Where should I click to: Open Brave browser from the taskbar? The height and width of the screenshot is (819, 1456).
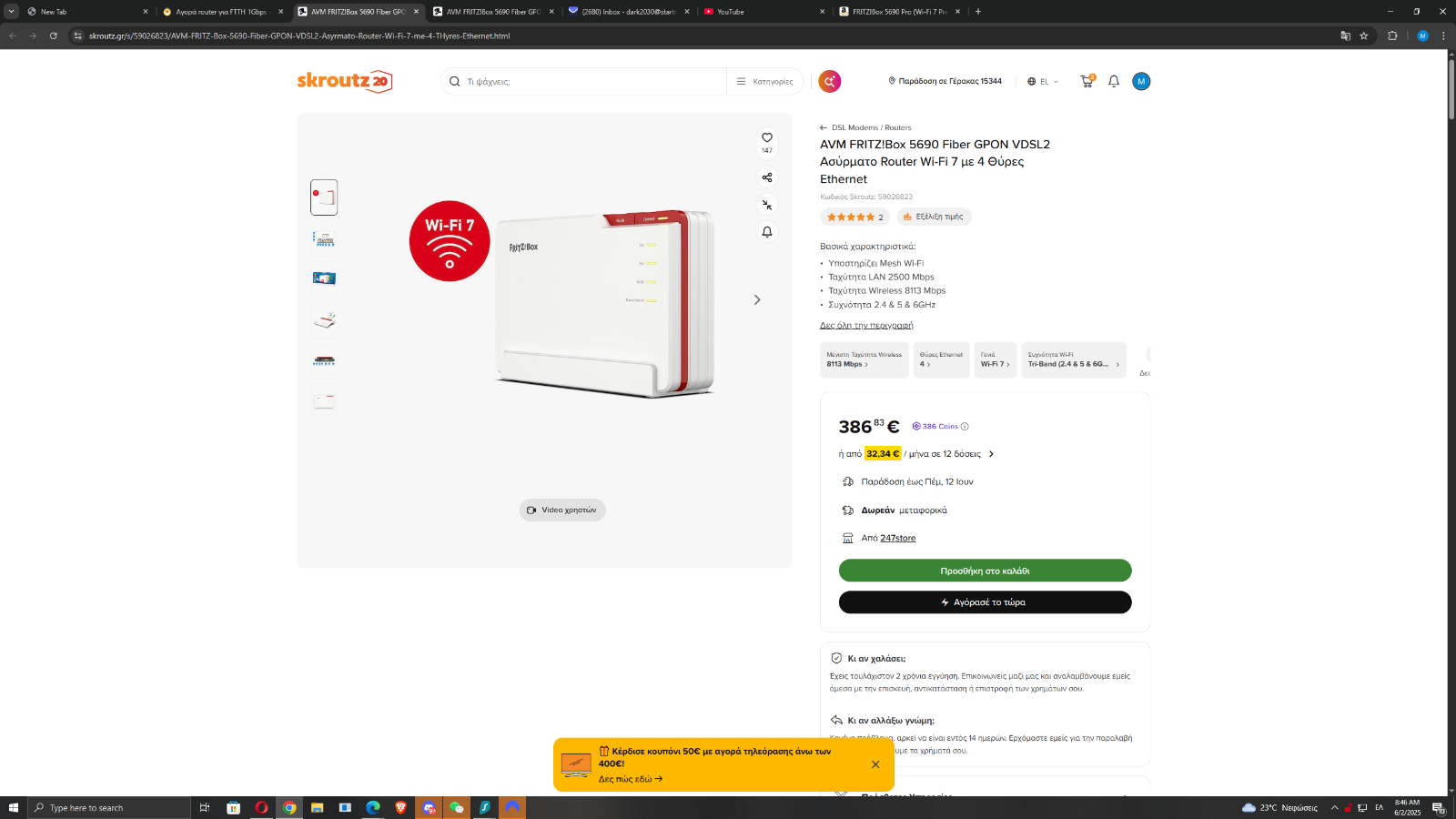coord(401,807)
